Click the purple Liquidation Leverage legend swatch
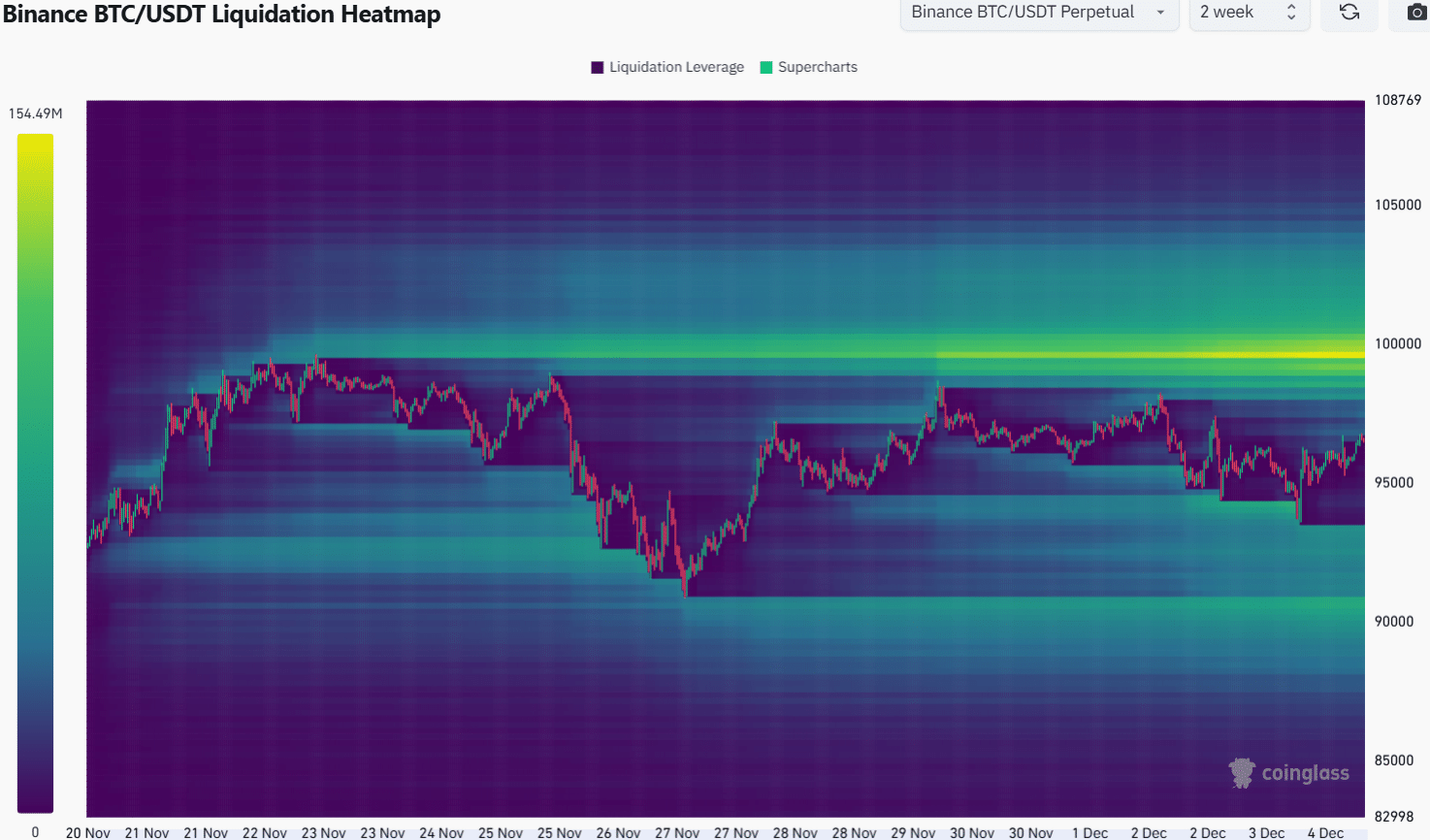This screenshot has width=1430, height=840. click(x=598, y=67)
